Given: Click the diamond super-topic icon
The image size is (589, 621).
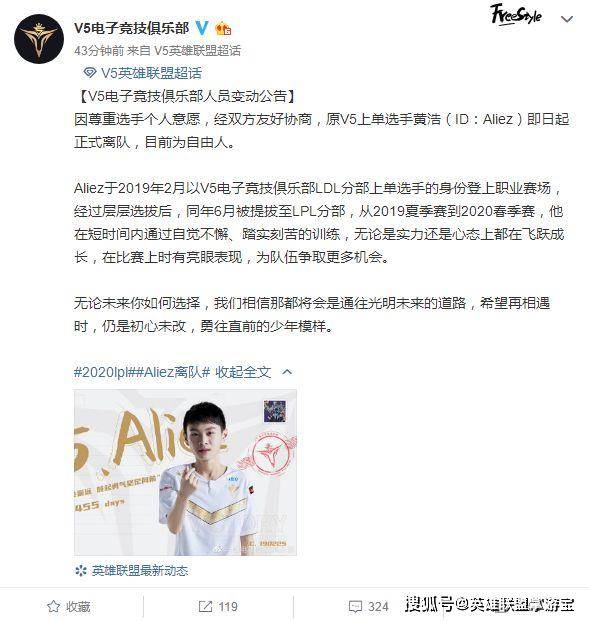Looking at the screenshot, I should [x=90, y=72].
